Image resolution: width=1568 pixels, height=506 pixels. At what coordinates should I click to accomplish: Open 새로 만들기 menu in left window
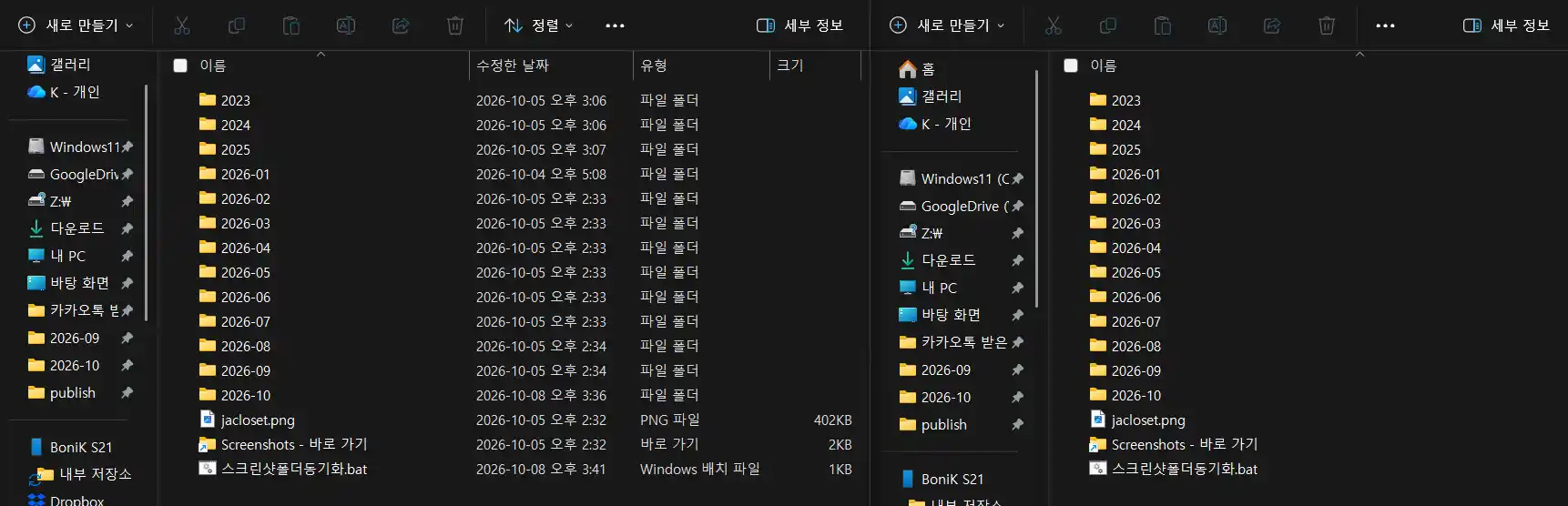point(76,25)
